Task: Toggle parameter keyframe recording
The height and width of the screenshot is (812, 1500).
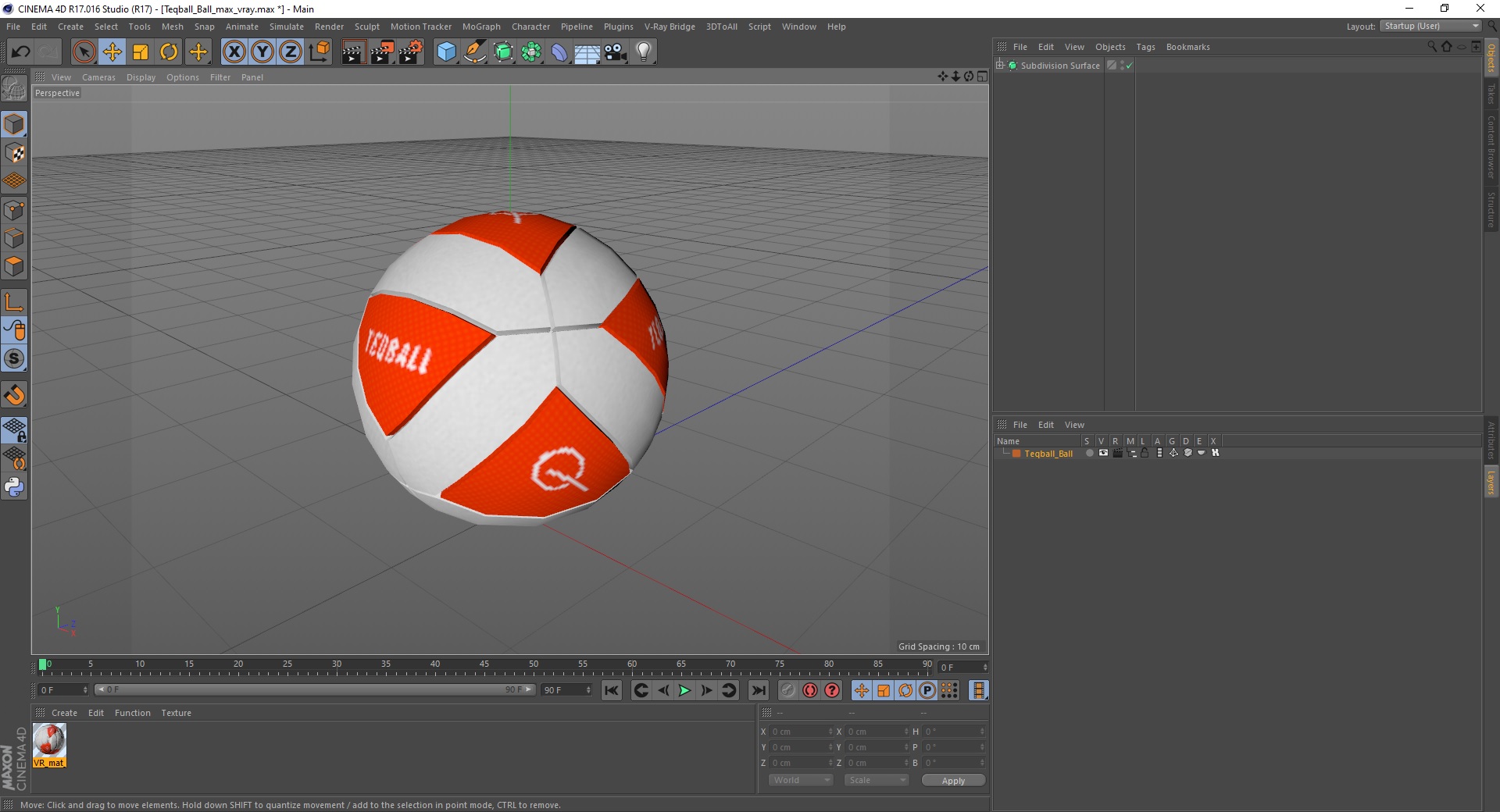Action: tap(927, 690)
